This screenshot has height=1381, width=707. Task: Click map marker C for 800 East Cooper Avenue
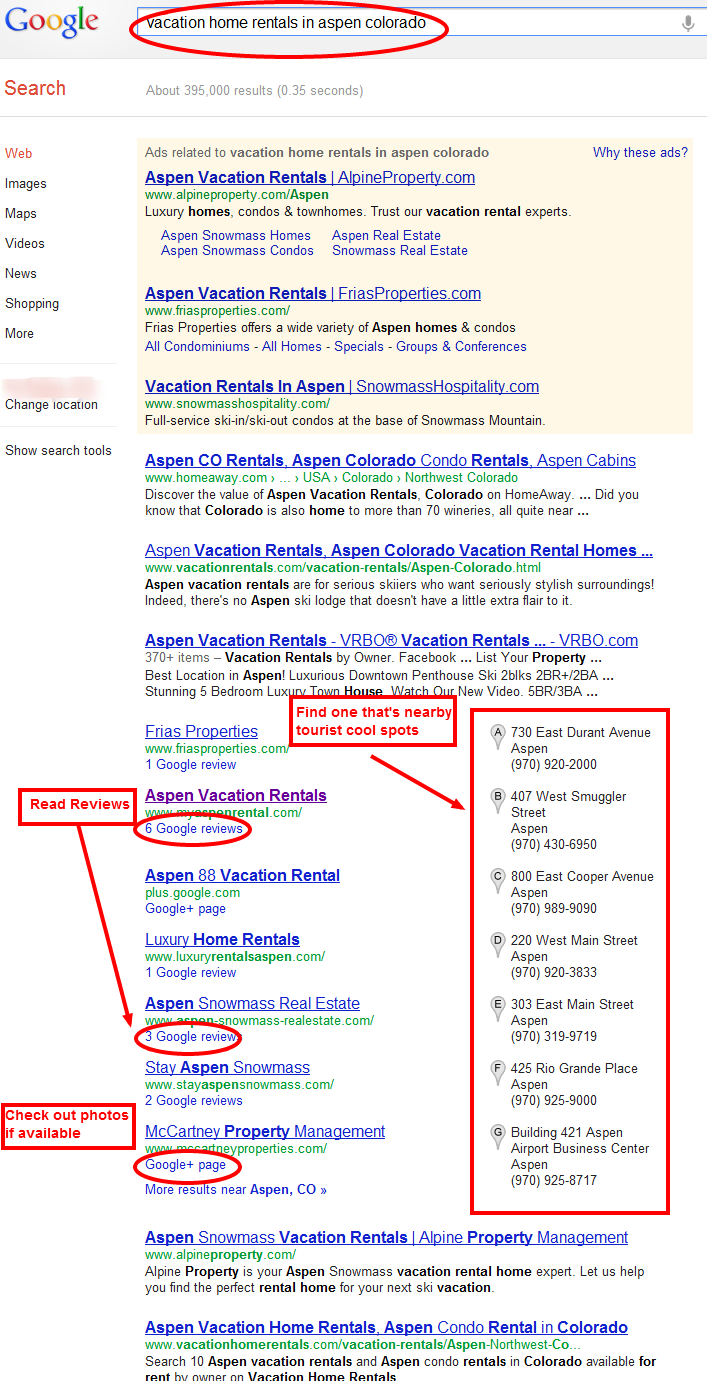point(498,882)
